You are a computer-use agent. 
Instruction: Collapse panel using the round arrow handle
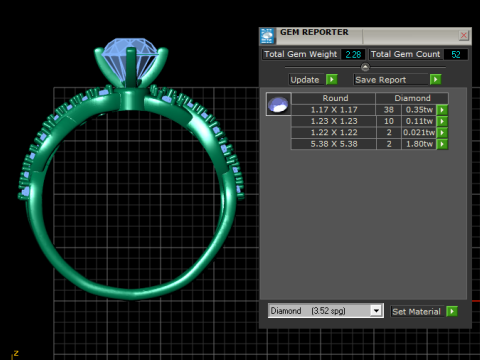point(365,67)
